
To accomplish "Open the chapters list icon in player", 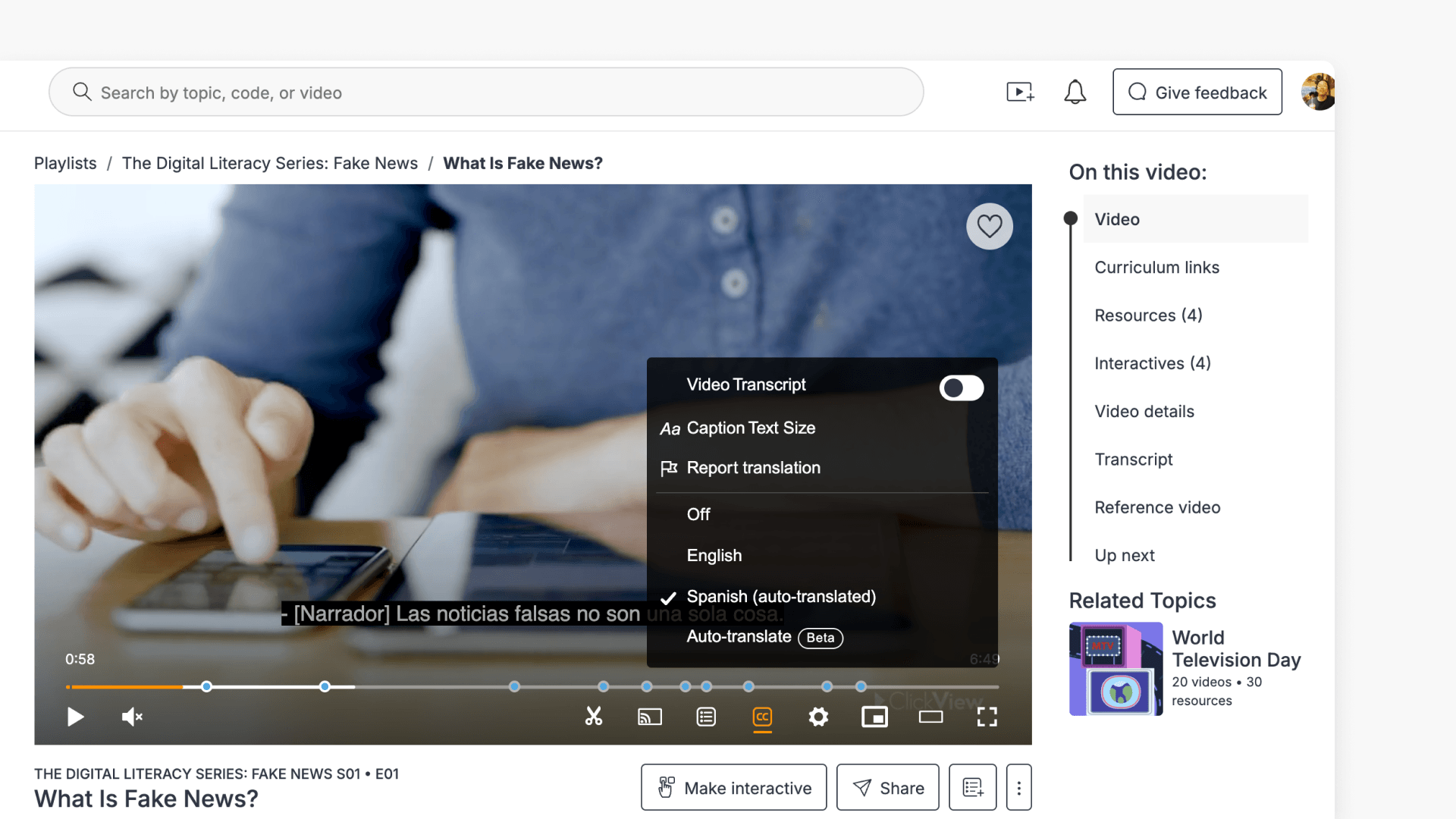I will (706, 717).
